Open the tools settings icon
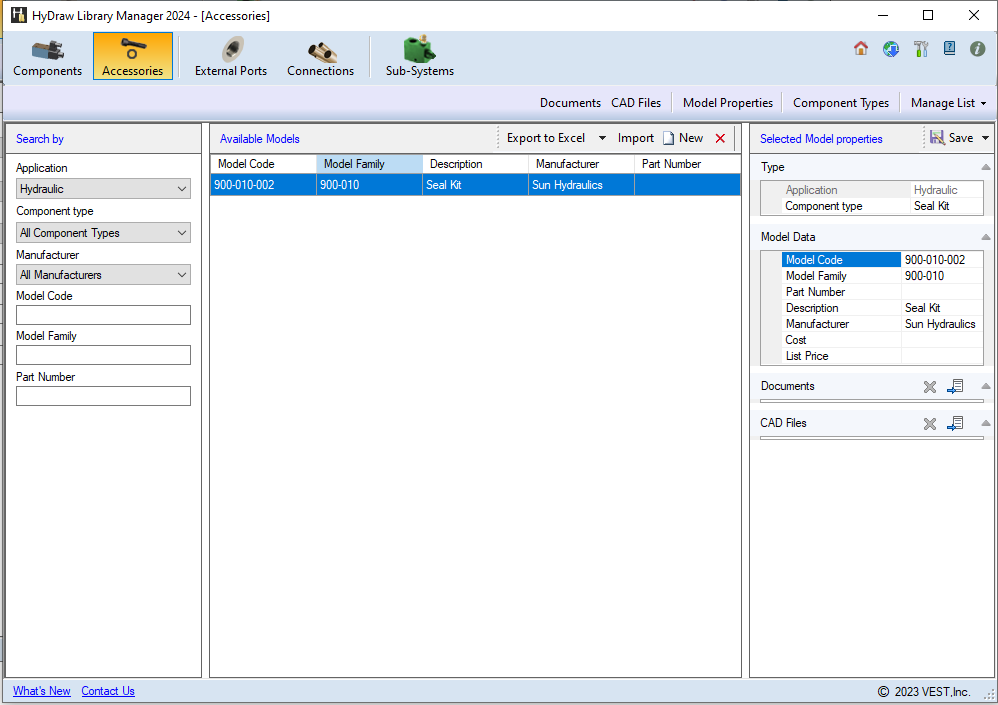 tap(921, 48)
